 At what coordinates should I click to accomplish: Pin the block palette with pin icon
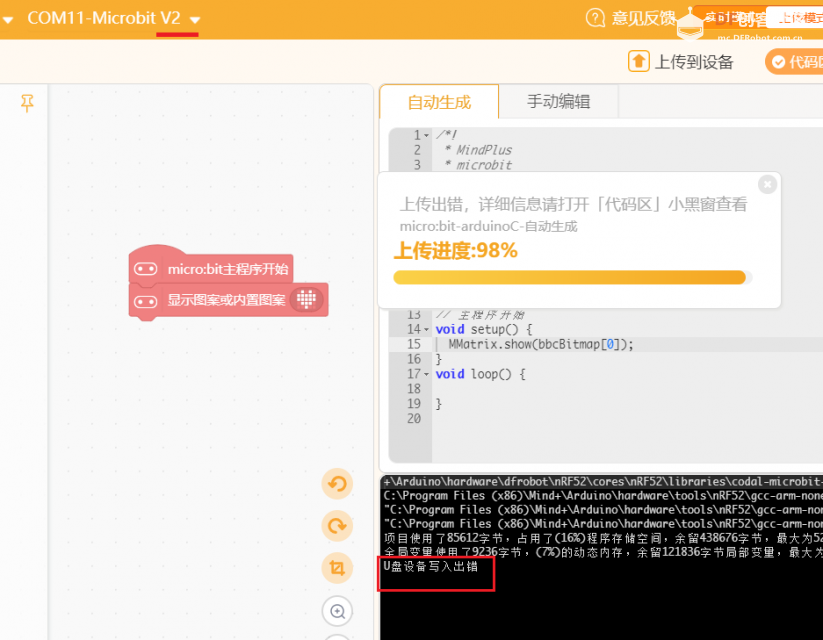tap(27, 103)
